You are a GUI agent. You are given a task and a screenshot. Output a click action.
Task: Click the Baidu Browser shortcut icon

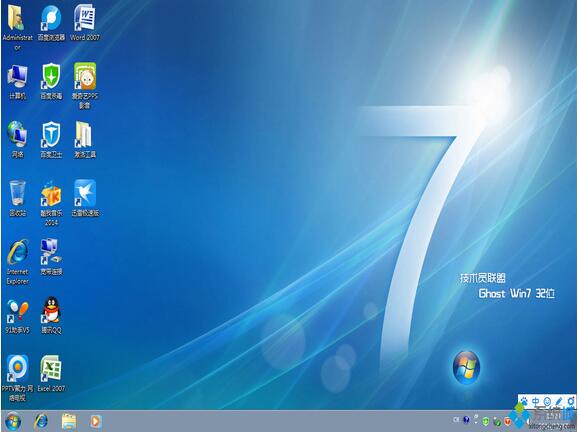click(51, 18)
